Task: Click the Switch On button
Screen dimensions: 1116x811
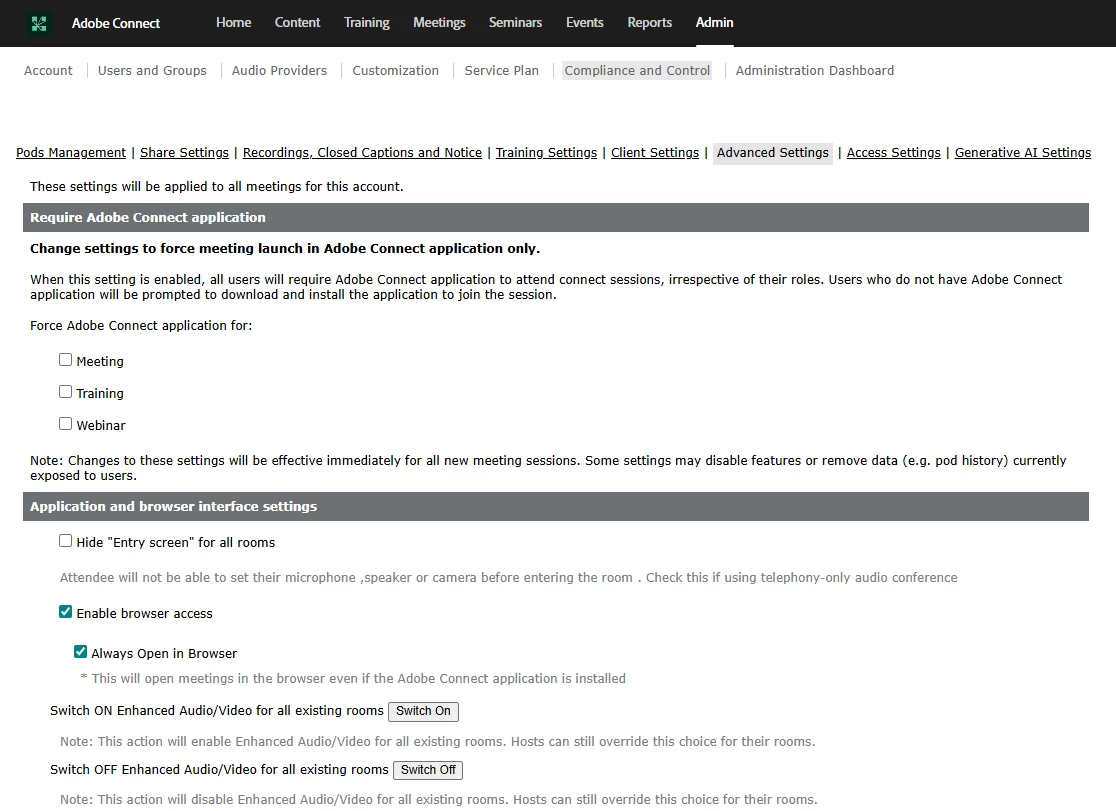Action: point(423,711)
